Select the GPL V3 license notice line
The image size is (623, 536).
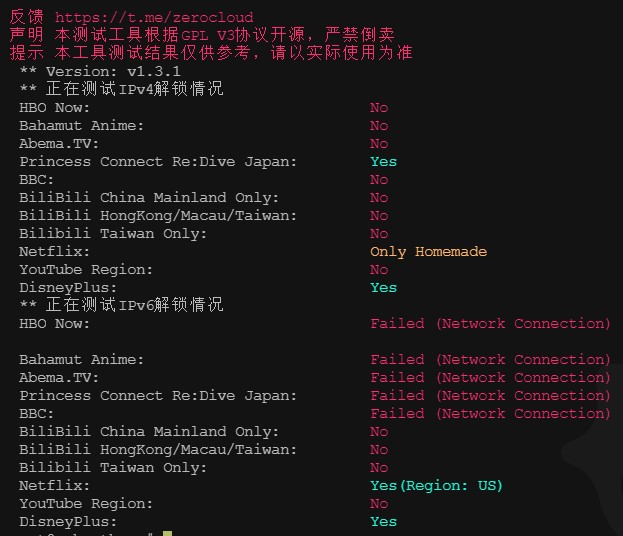click(202, 35)
